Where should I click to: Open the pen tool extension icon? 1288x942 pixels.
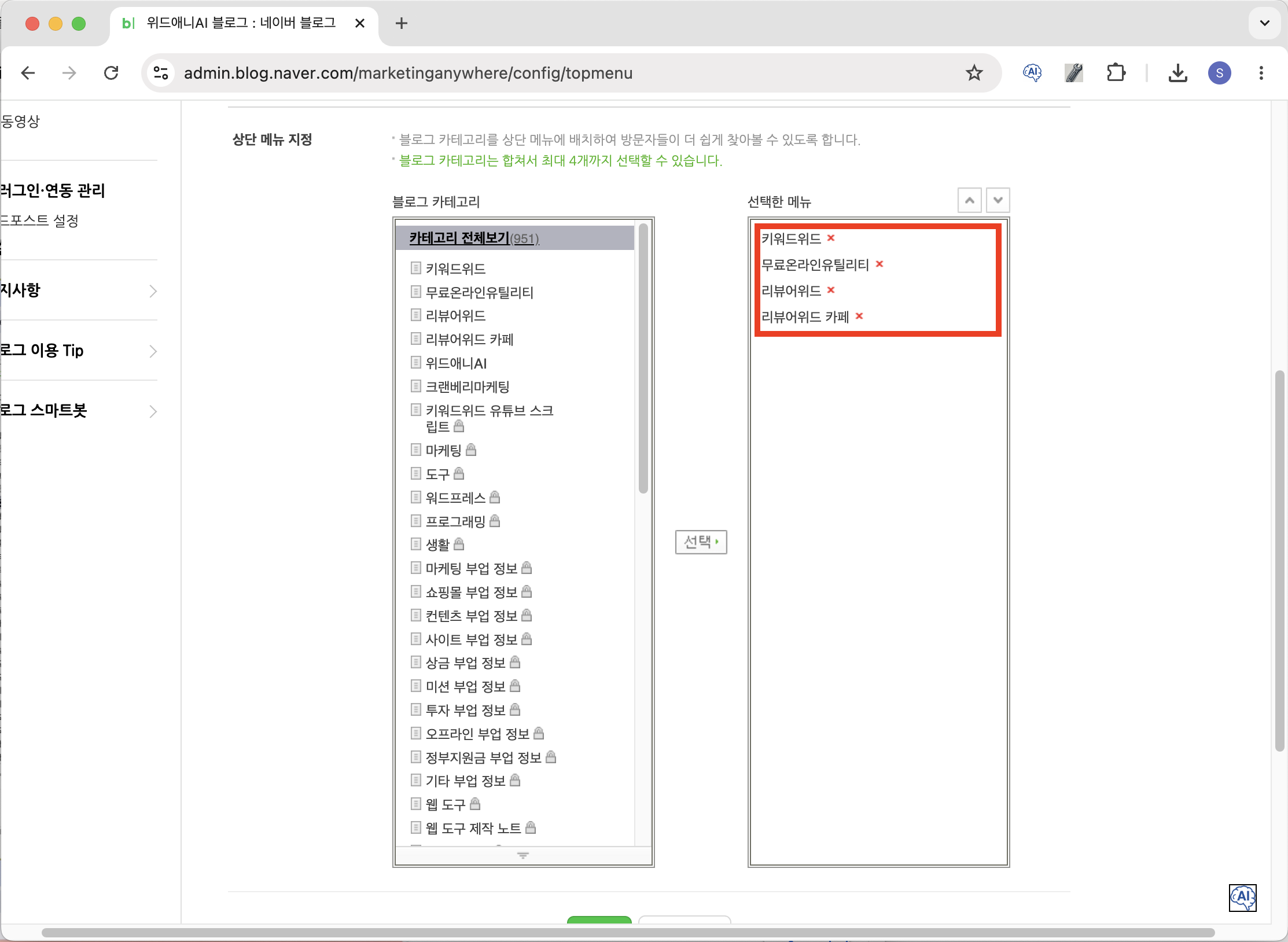(1074, 73)
